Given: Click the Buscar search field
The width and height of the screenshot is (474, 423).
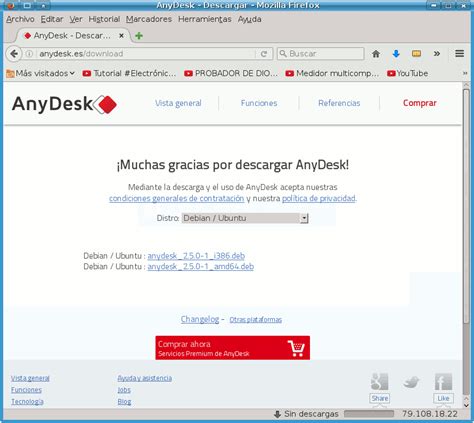Looking at the screenshot, I should click(321, 54).
